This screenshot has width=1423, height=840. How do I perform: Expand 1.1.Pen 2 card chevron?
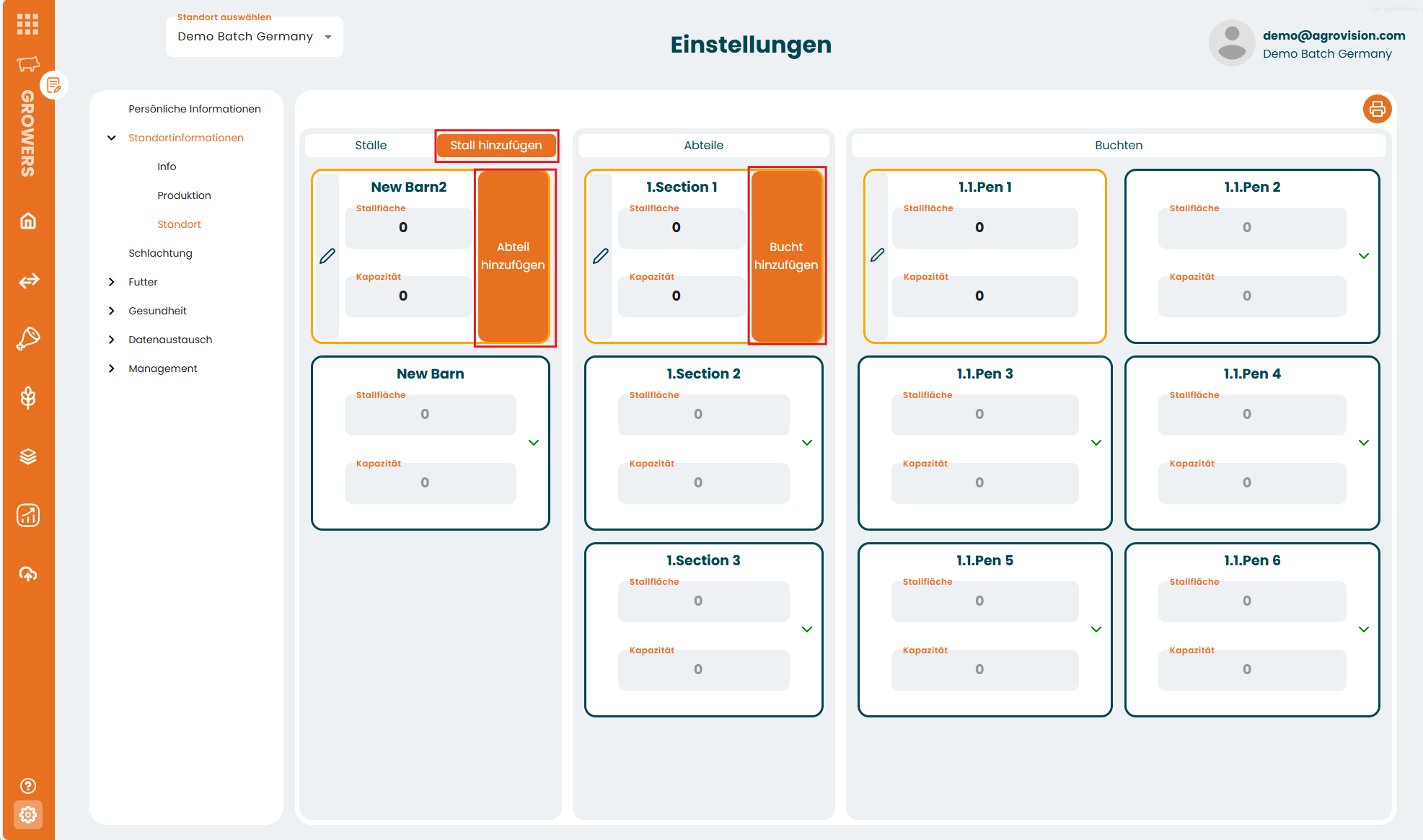1363,256
